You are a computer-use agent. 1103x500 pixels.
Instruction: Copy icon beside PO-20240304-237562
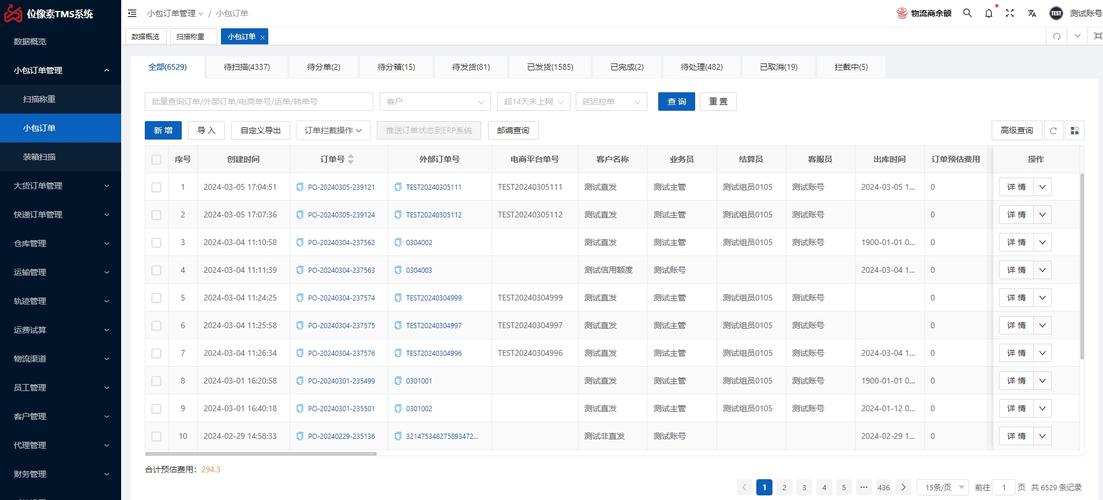click(300, 242)
